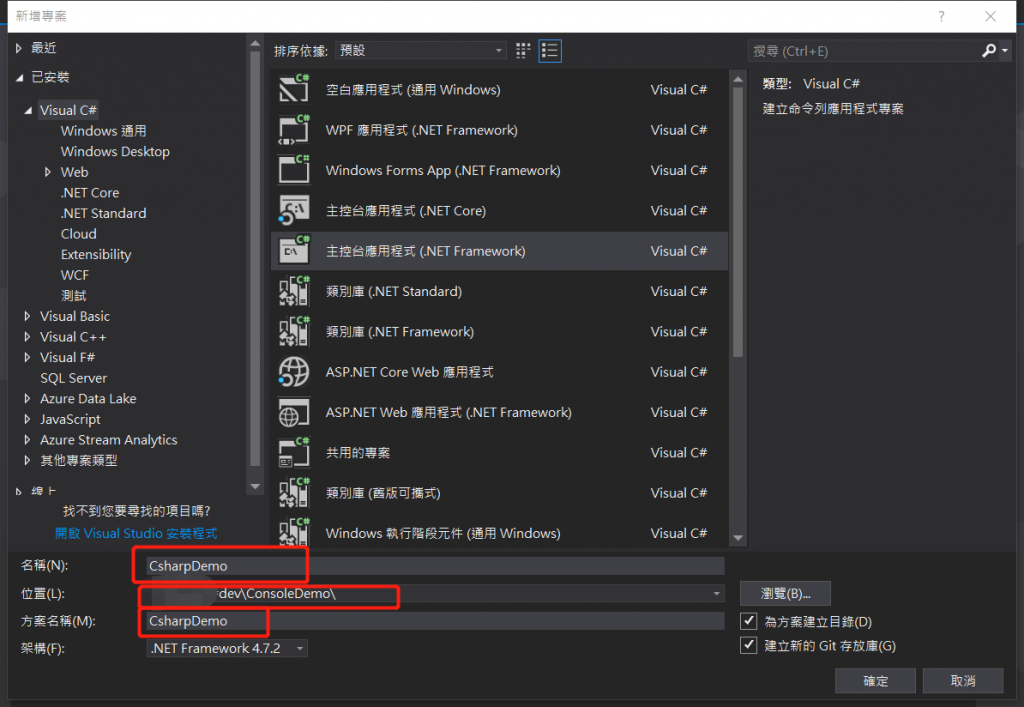Image resolution: width=1024 pixels, height=707 pixels.
Task: Click the 方案名稱 input field
Action: 436,621
